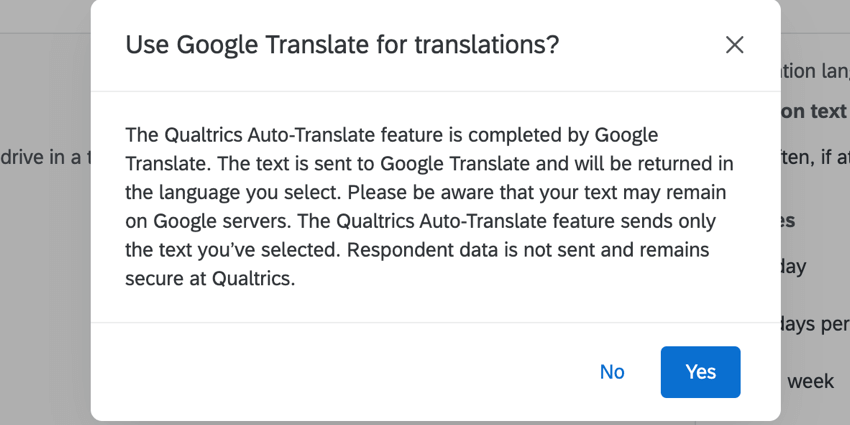
Task: Click the cut-off "ten, if at" text
Action: click(x=814, y=157)
